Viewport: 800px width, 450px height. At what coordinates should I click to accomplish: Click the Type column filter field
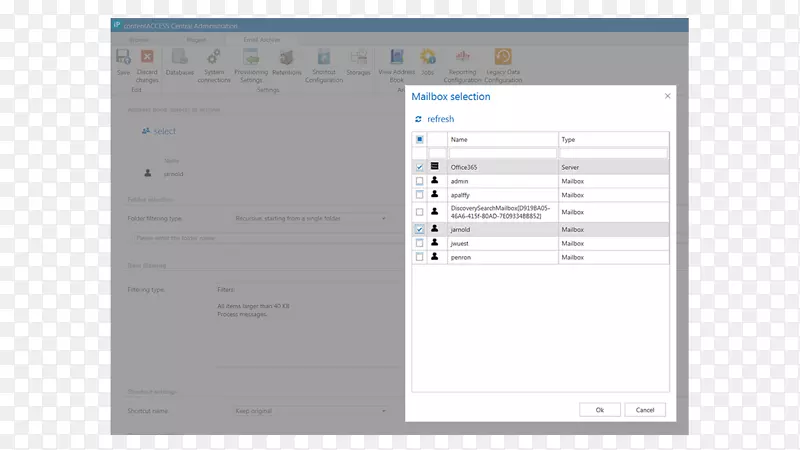(614, 153)
